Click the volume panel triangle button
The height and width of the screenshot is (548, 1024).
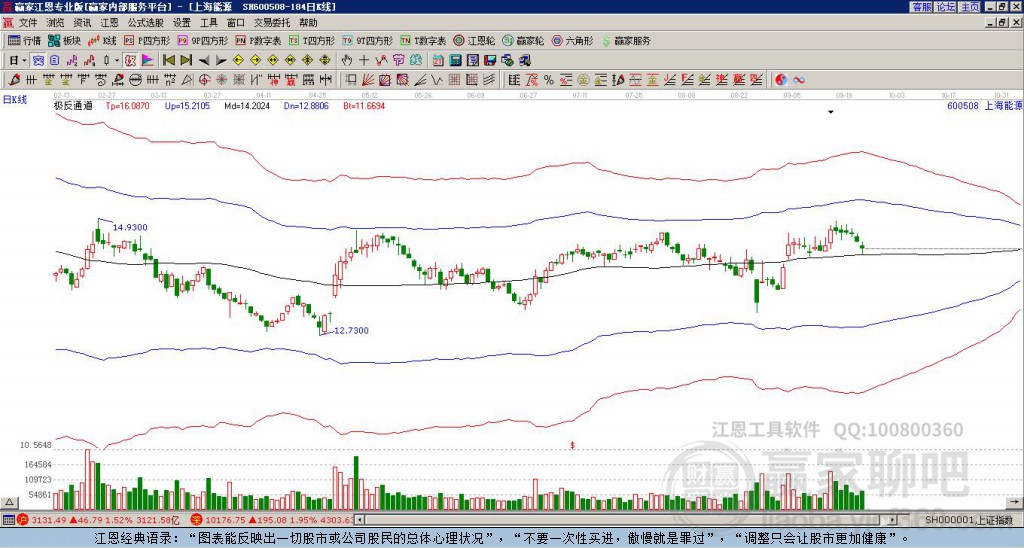click(9, 502)
